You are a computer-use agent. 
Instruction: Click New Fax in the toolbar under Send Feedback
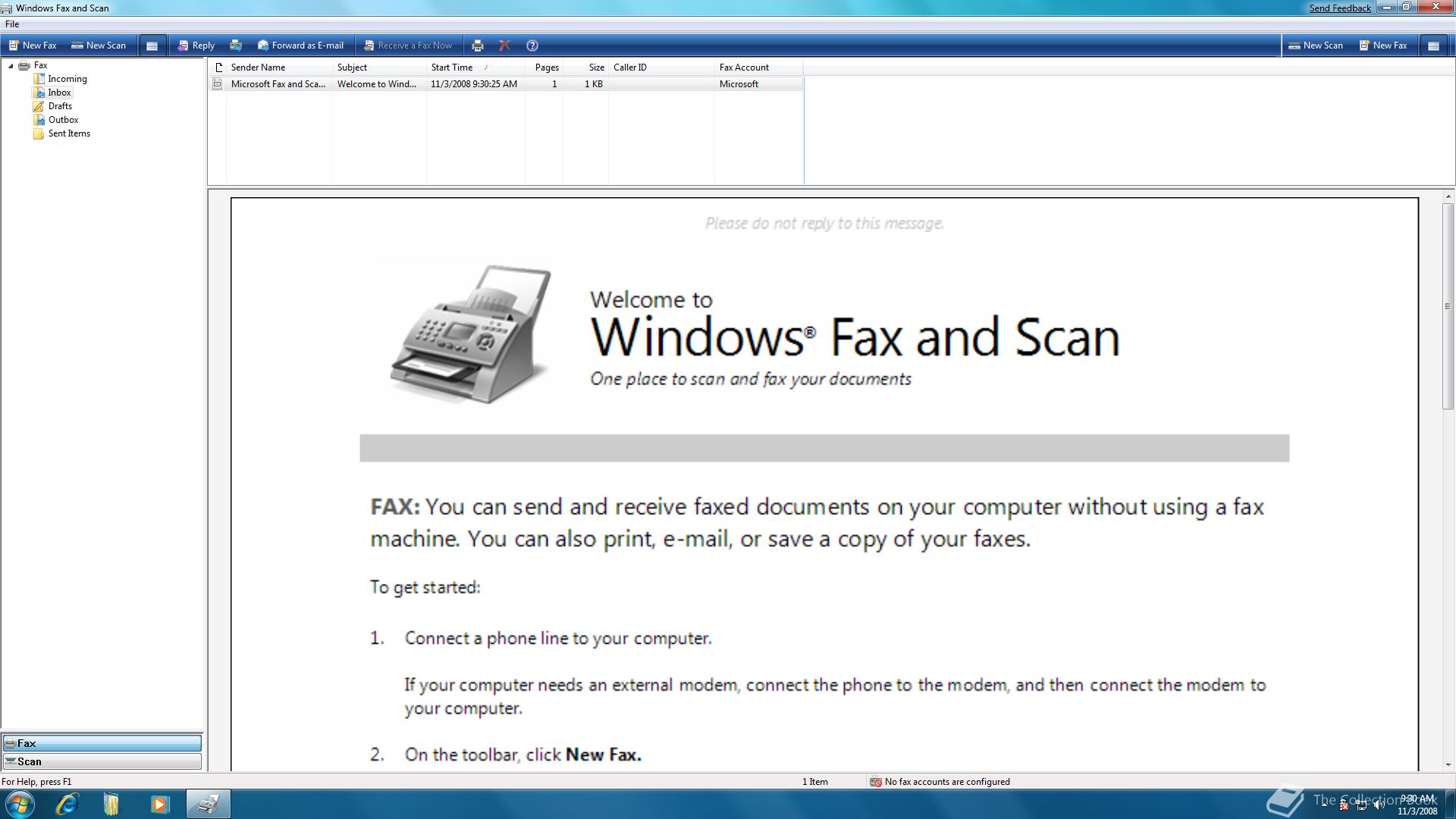click(x=1383, y=45)
